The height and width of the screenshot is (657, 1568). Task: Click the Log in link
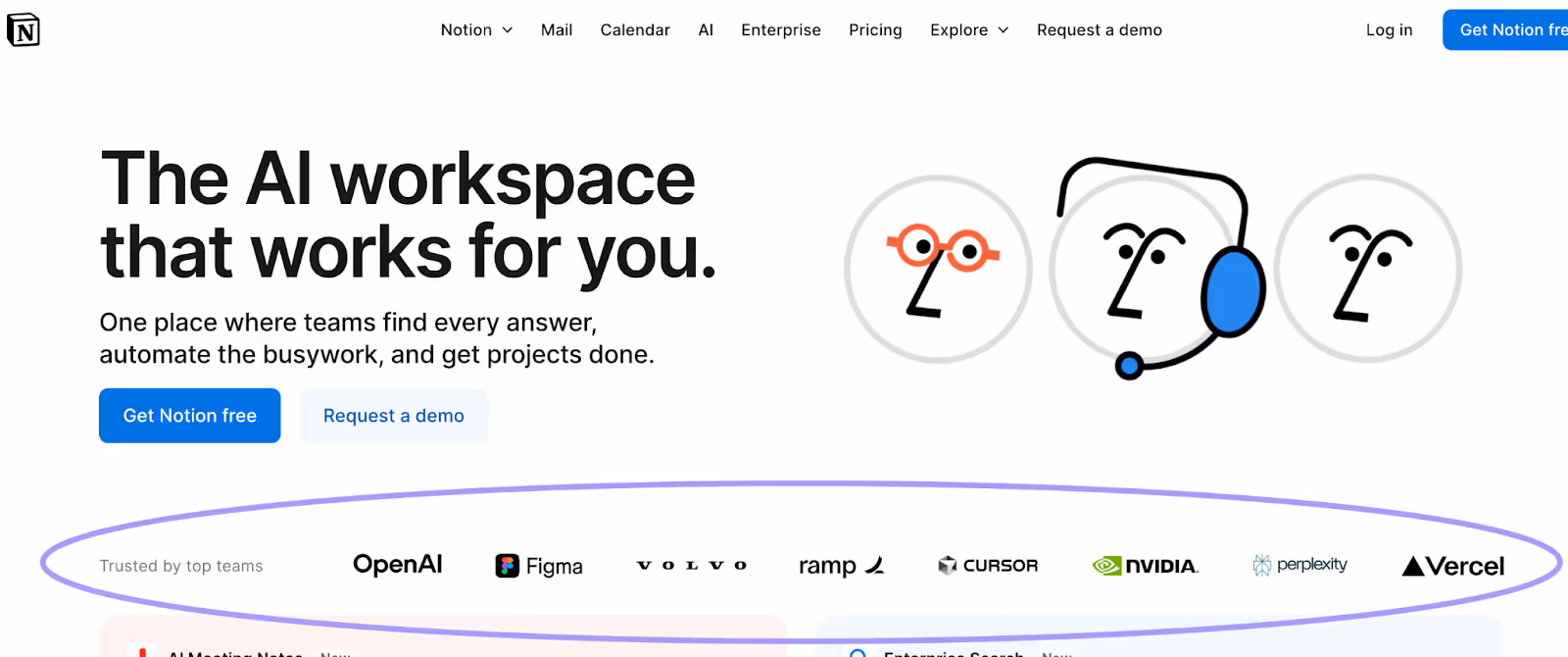click(1389, 30)
